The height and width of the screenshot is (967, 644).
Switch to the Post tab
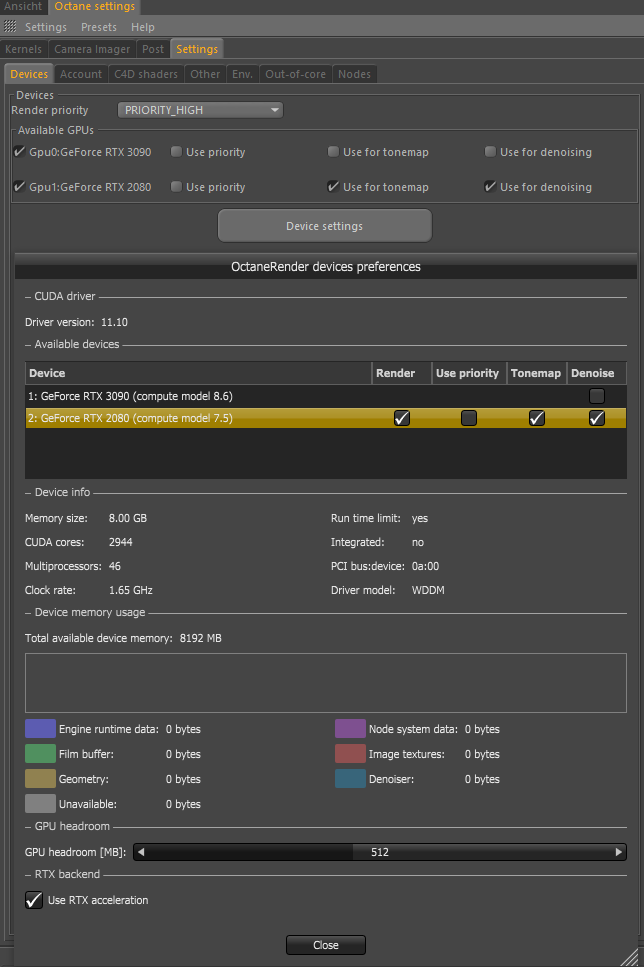pyautogui.click(x=153, y=49)
